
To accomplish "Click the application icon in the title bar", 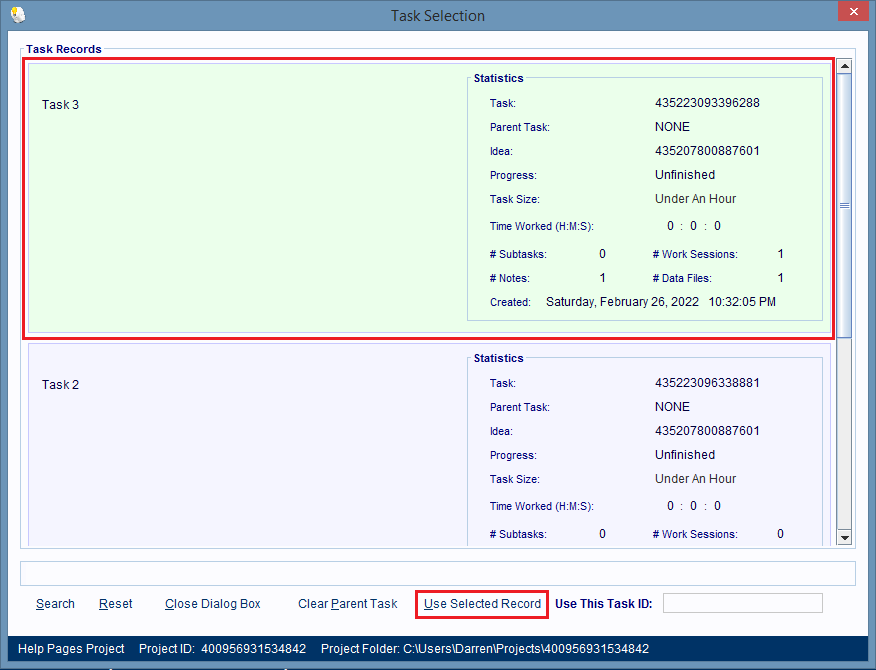I will (18, 15).
